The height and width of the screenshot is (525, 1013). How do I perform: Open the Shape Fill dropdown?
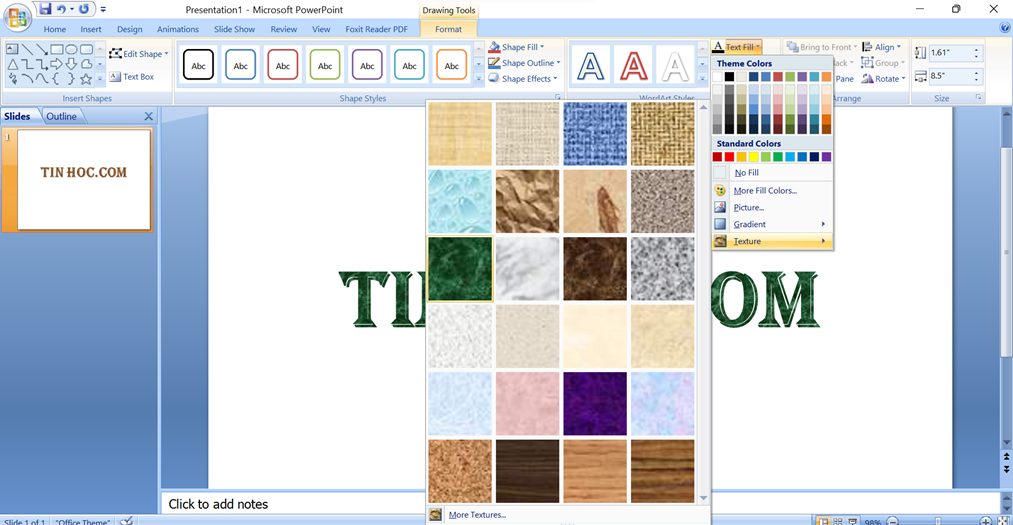[526, 47]
